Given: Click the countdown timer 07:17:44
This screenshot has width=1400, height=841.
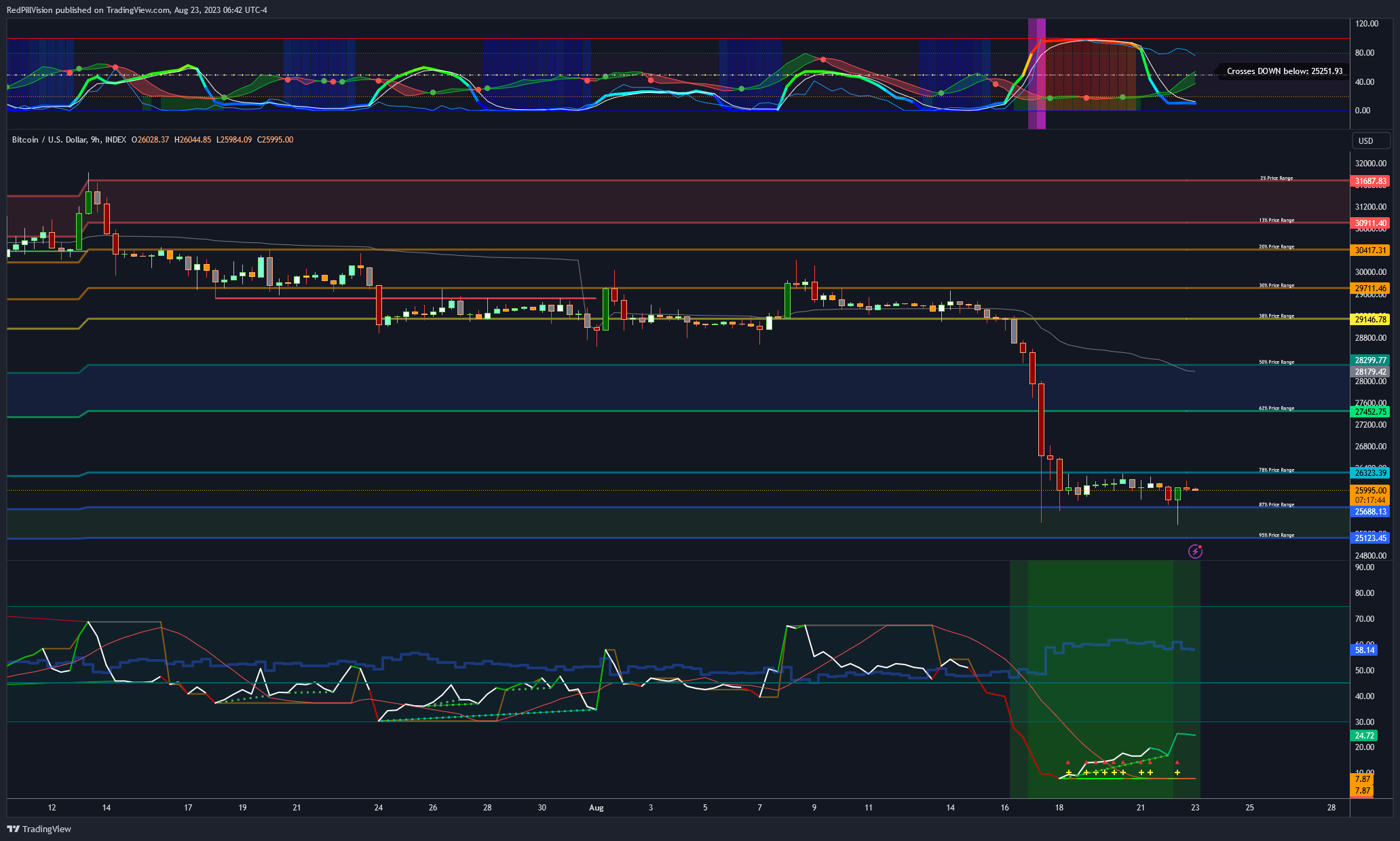Looking at the screenshot, I should (1370, 500).
